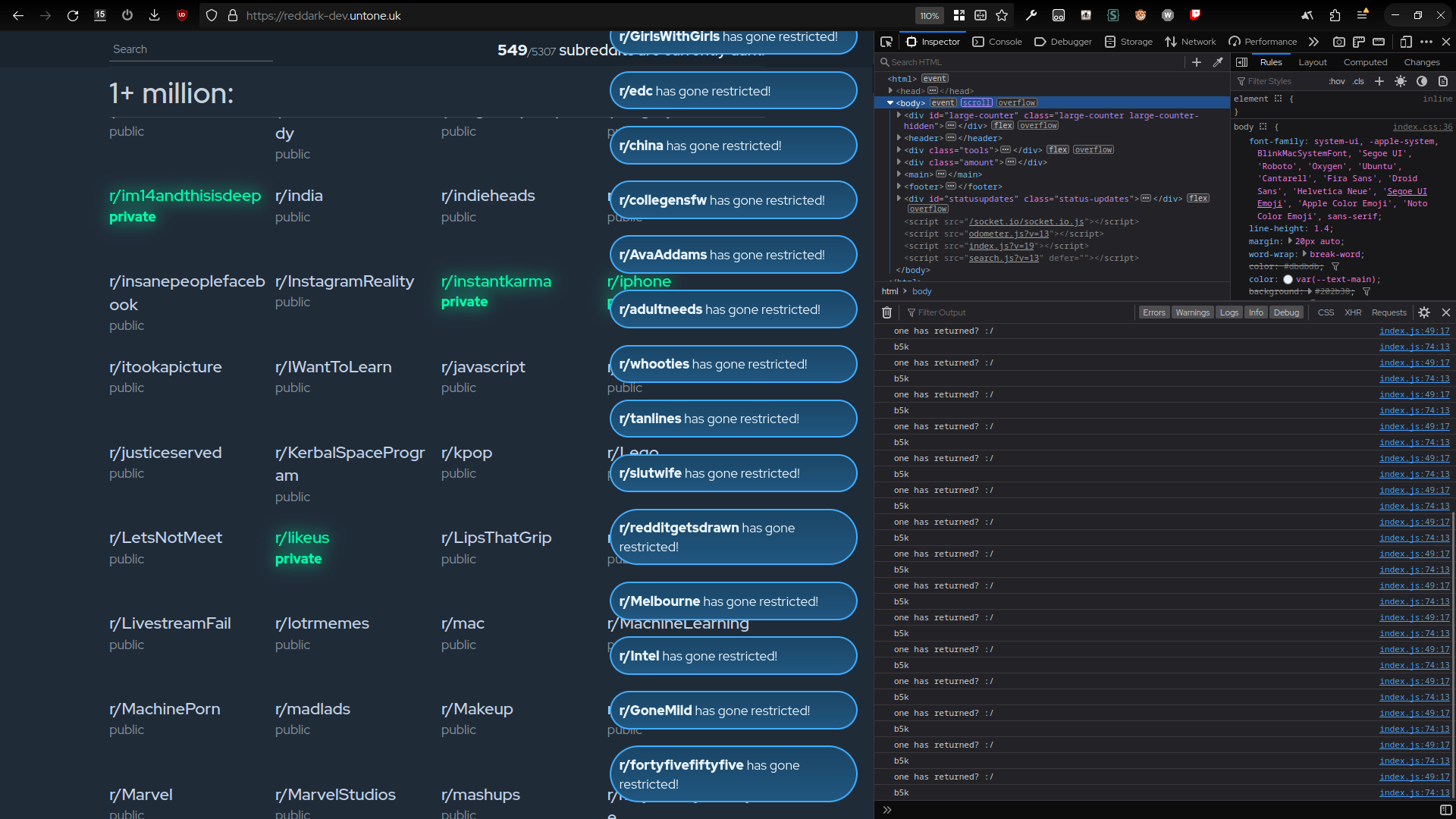This screenshot has height=819, width=1456.
Task: Select the eyedropper next to Search HTML
Action: click(1219, 62)
